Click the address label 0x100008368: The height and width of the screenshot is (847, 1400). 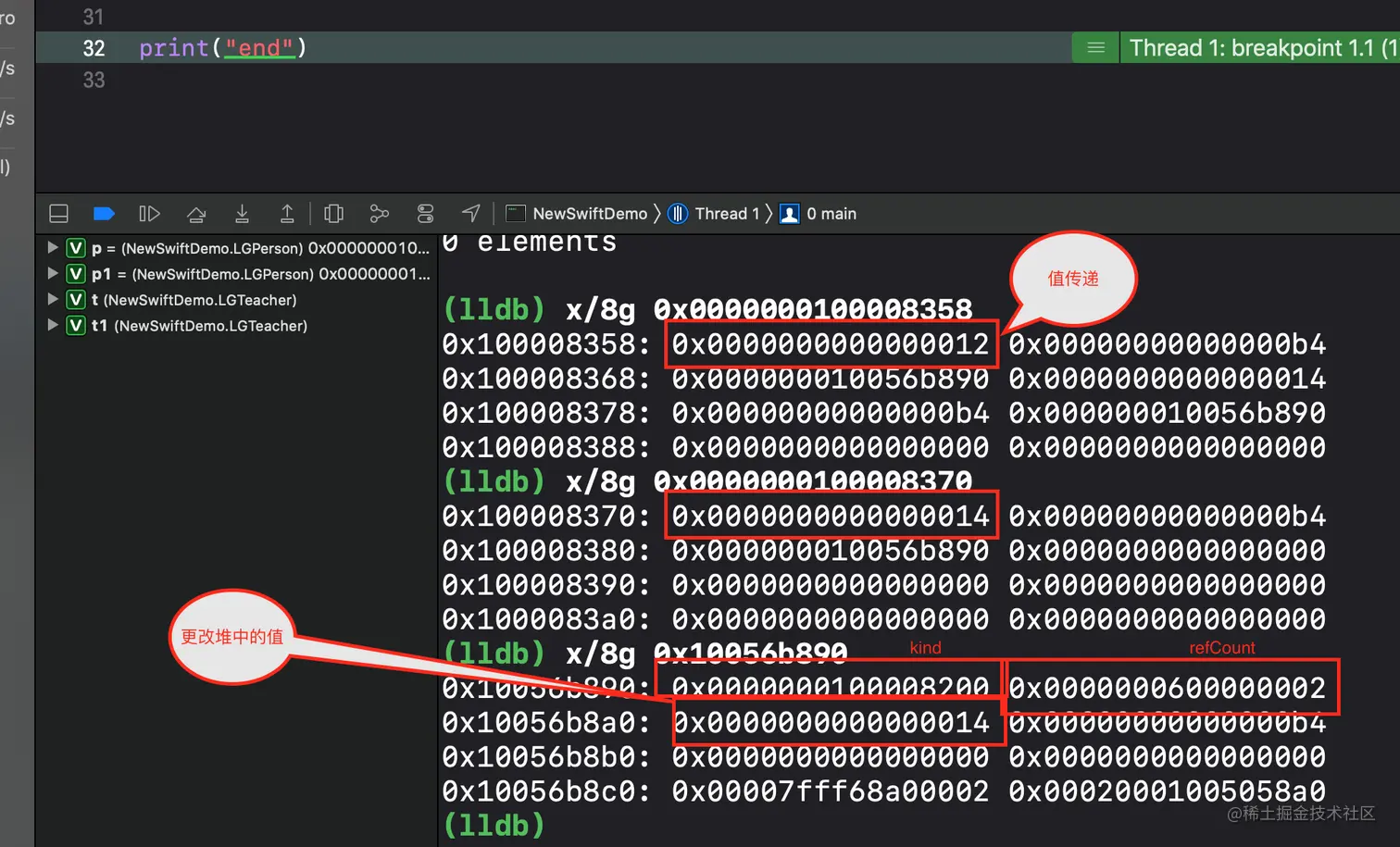click(x=545, y=379)
